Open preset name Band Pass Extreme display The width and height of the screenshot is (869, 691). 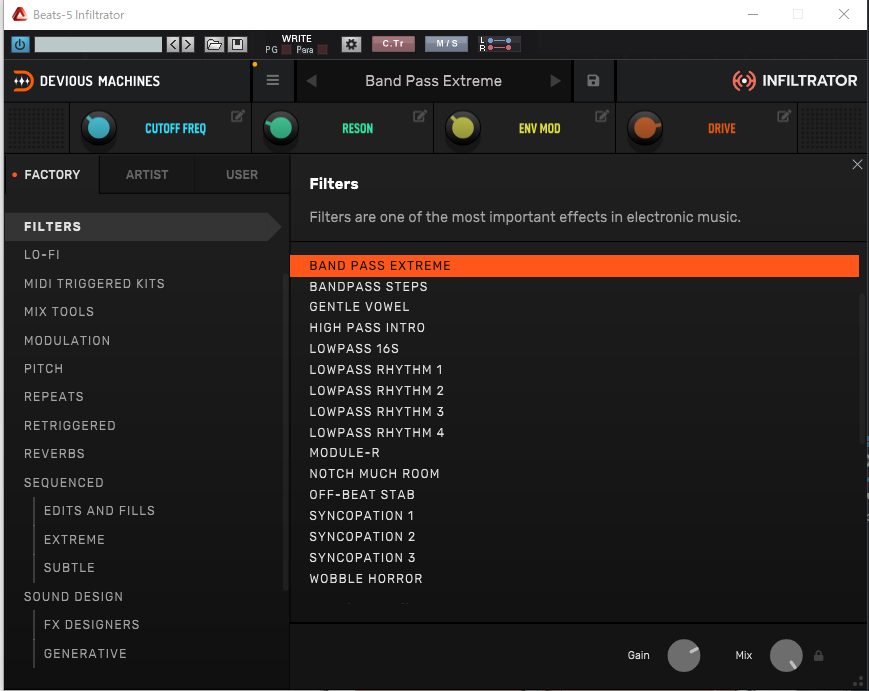[x=433, y=81]
